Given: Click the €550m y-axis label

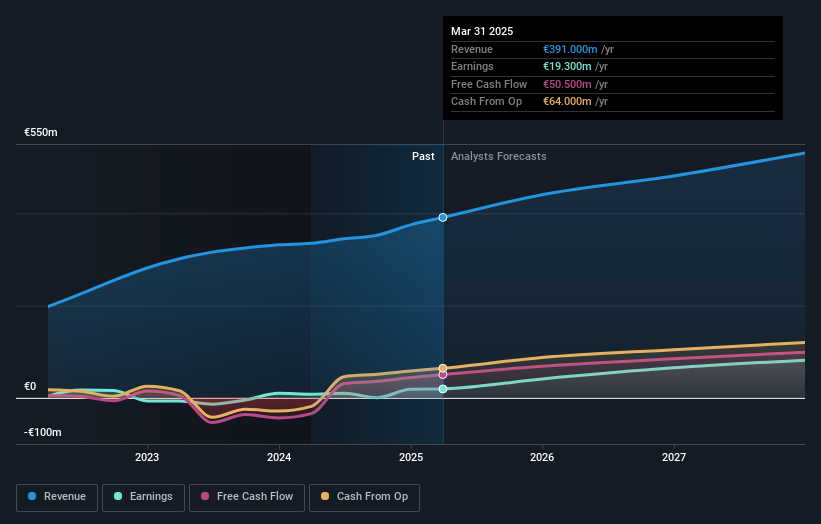Looking at the screenshot, I should point(41,132).
